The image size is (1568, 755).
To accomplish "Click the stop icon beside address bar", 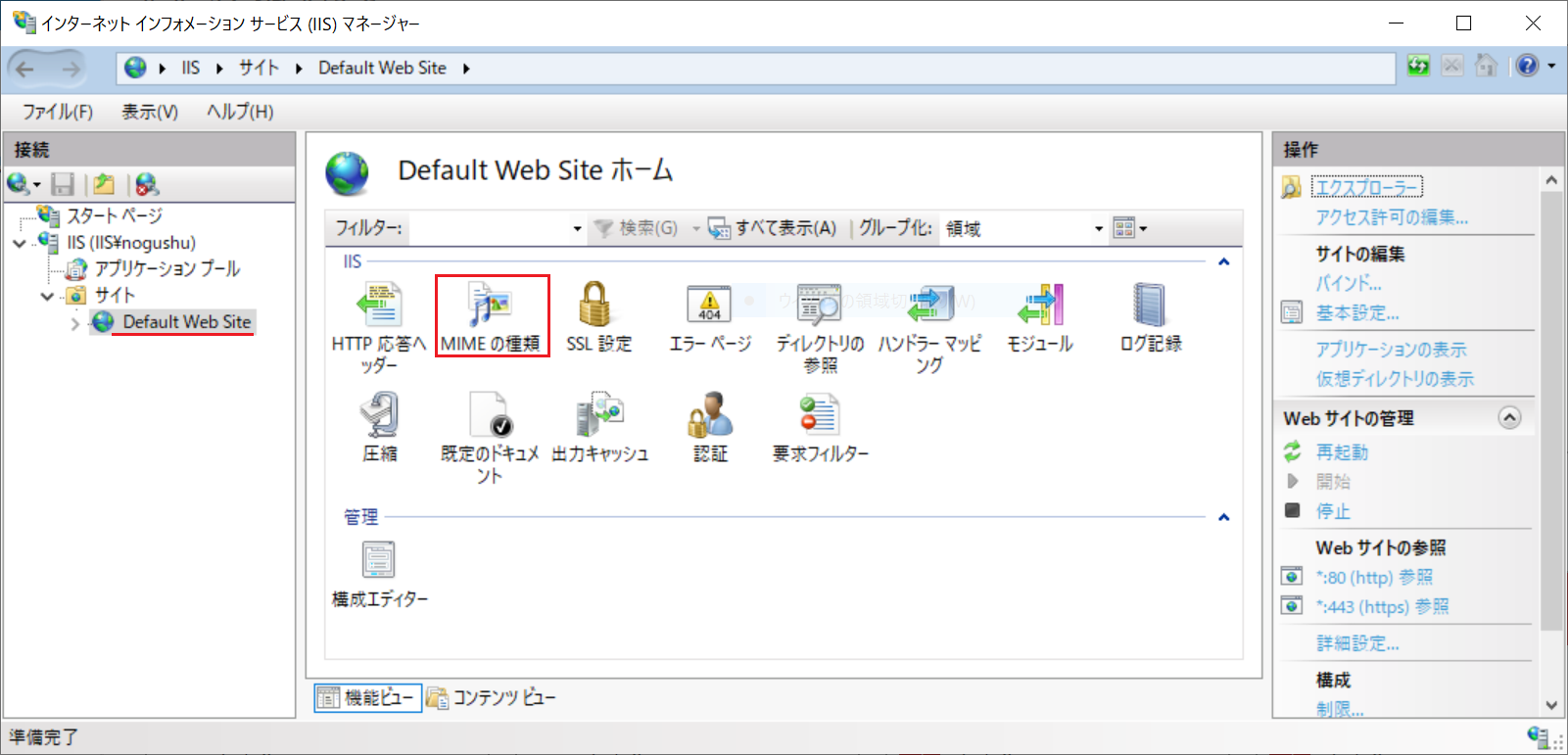I will (1452, 66).
